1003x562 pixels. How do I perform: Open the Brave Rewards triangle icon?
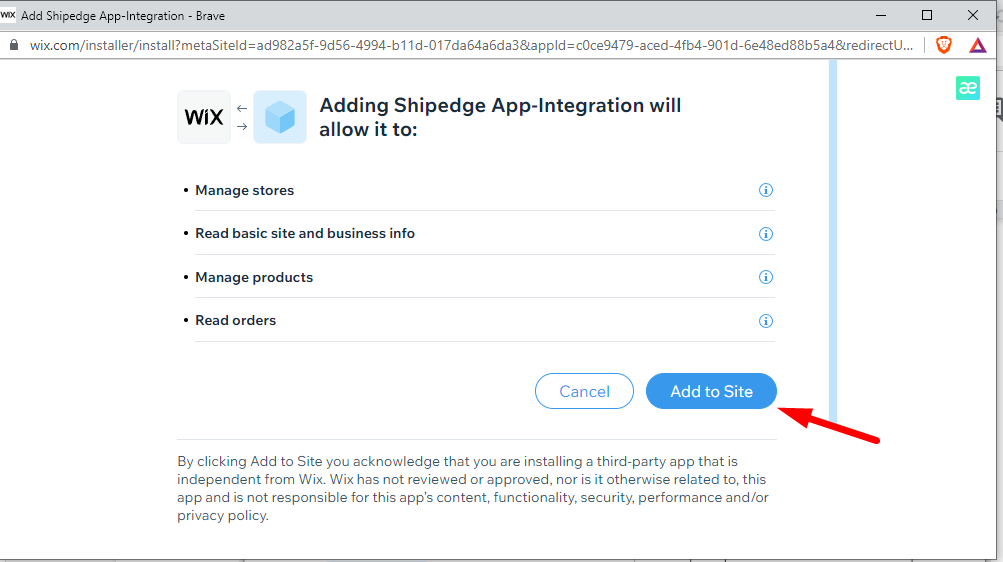point(977,45)
